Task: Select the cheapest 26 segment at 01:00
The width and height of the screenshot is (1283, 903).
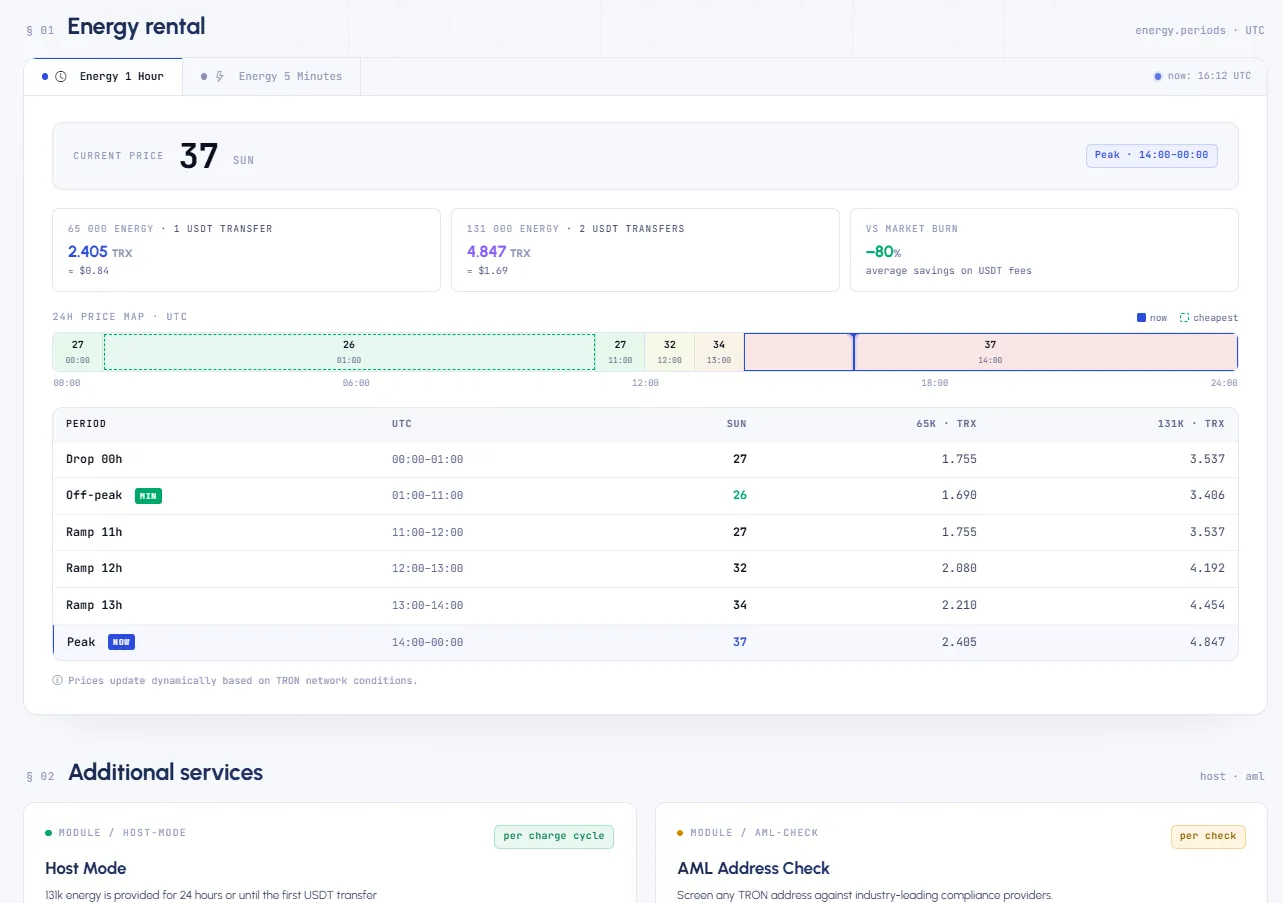Action: click(349, 352)
